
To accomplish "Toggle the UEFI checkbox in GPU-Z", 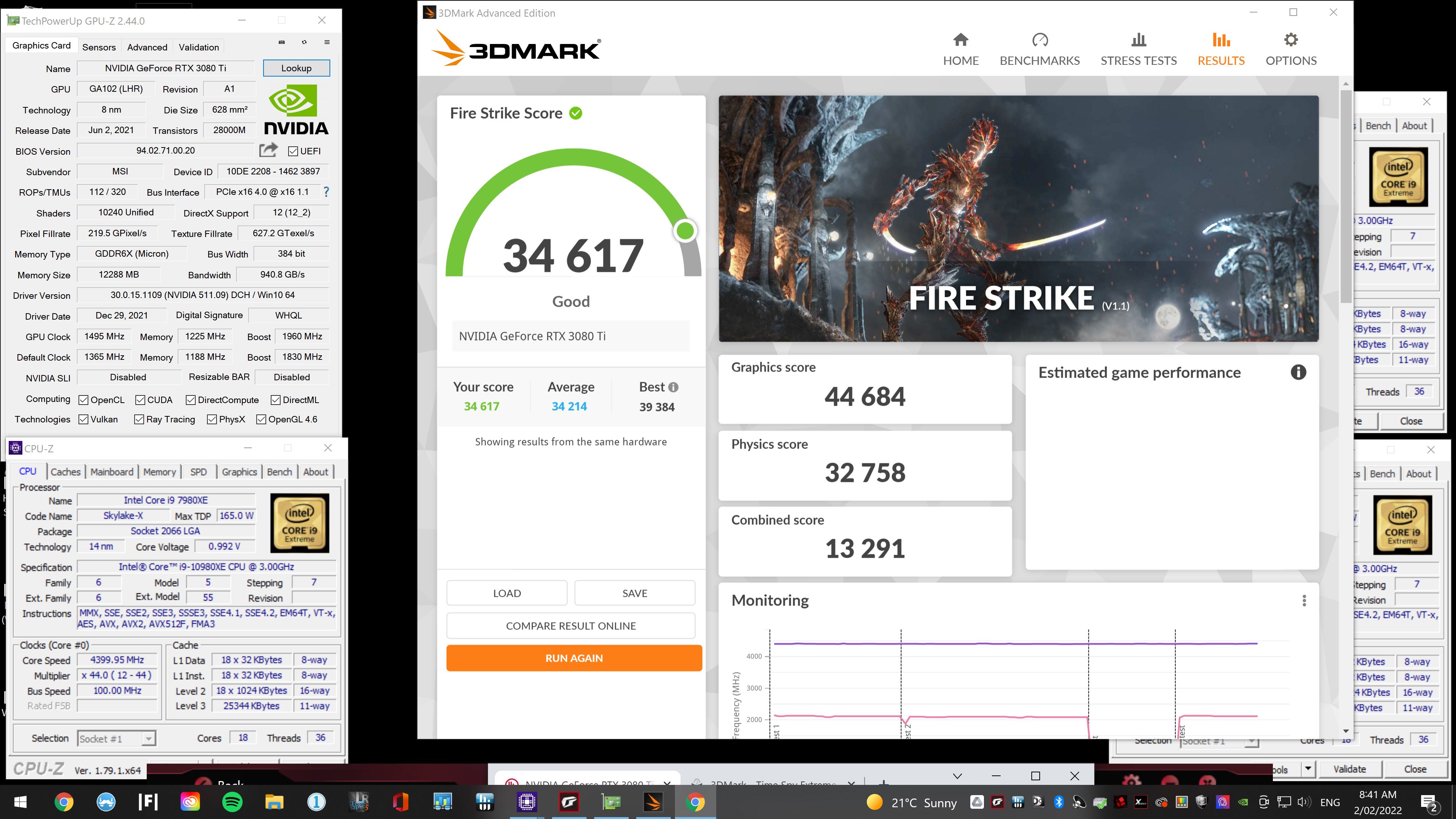I will click(x=293, y=151).
